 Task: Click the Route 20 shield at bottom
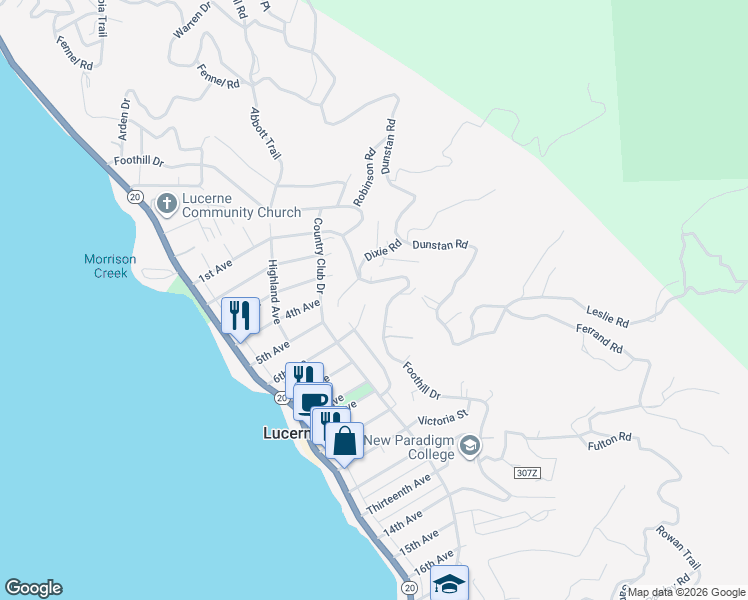pyautogui.click(x=409, y=587)
